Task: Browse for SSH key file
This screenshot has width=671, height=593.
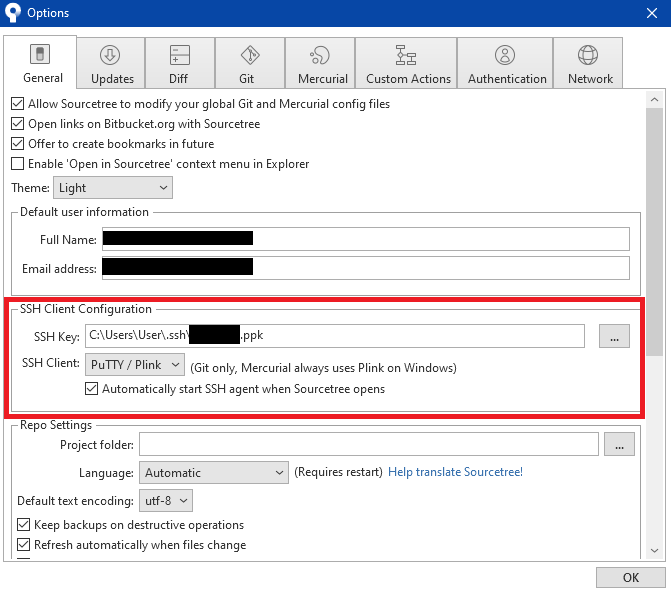Action: [615, 336]
